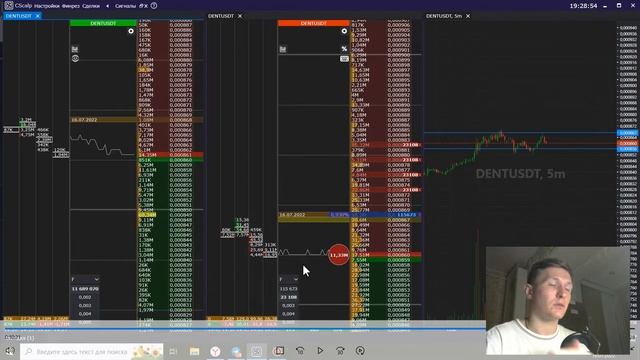Click the clock reading 19:28:54
640x360 pixels.
click(x=583, y=6)
